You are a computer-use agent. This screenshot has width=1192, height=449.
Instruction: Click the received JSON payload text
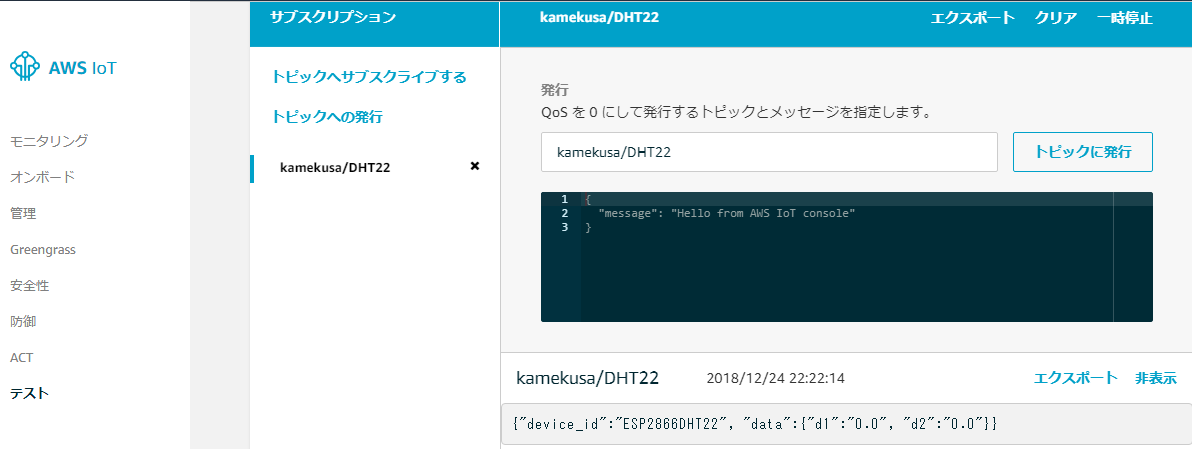[756, 423]
